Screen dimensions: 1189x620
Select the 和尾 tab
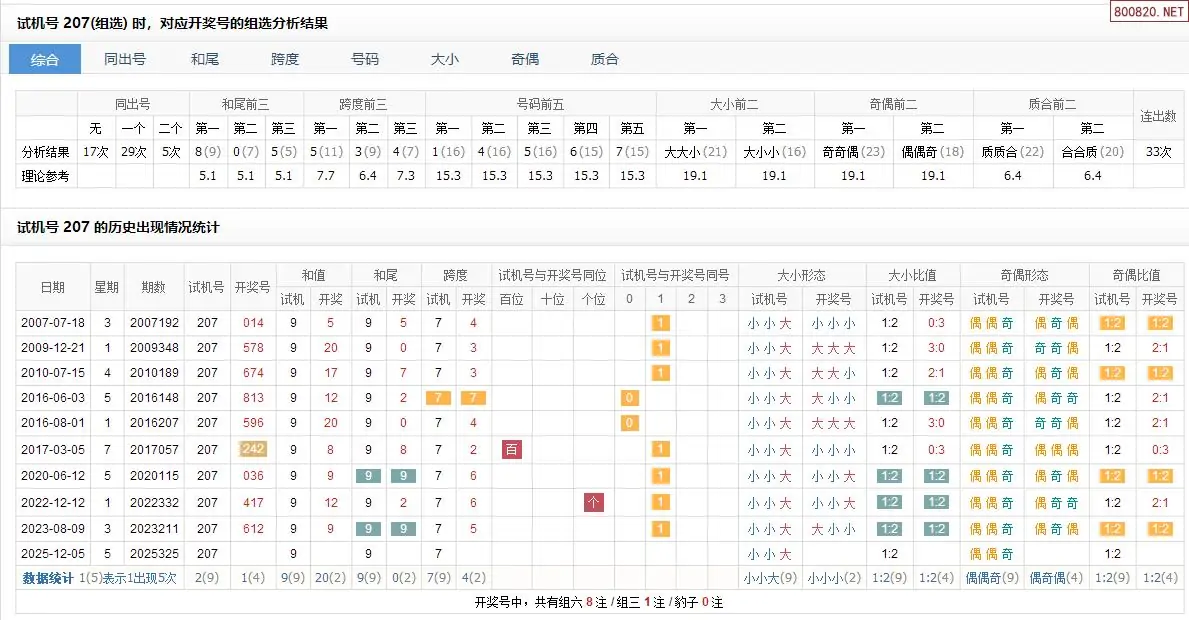coord(205,59)
